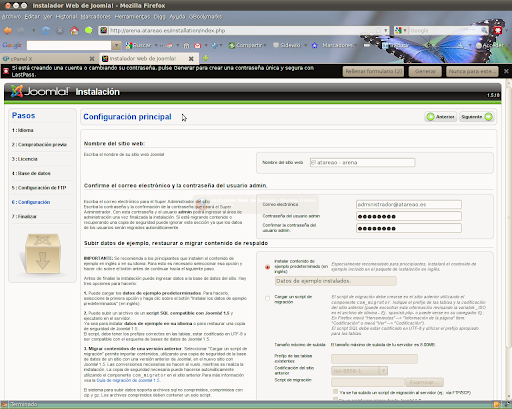Open the search engine selector dropdown

(405, 30)
